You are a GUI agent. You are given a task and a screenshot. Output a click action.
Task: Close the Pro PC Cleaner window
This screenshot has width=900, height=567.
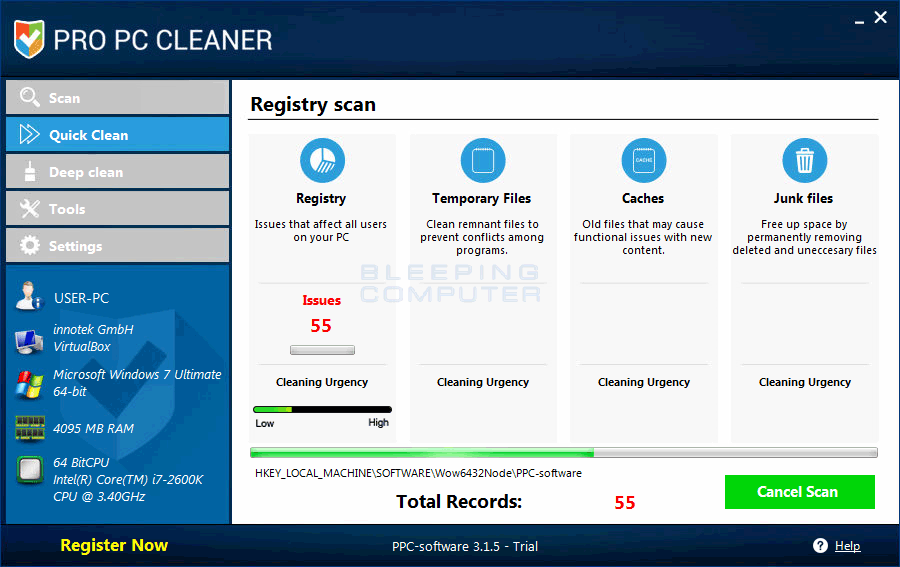pyautogui.click(x=880, y=18)
